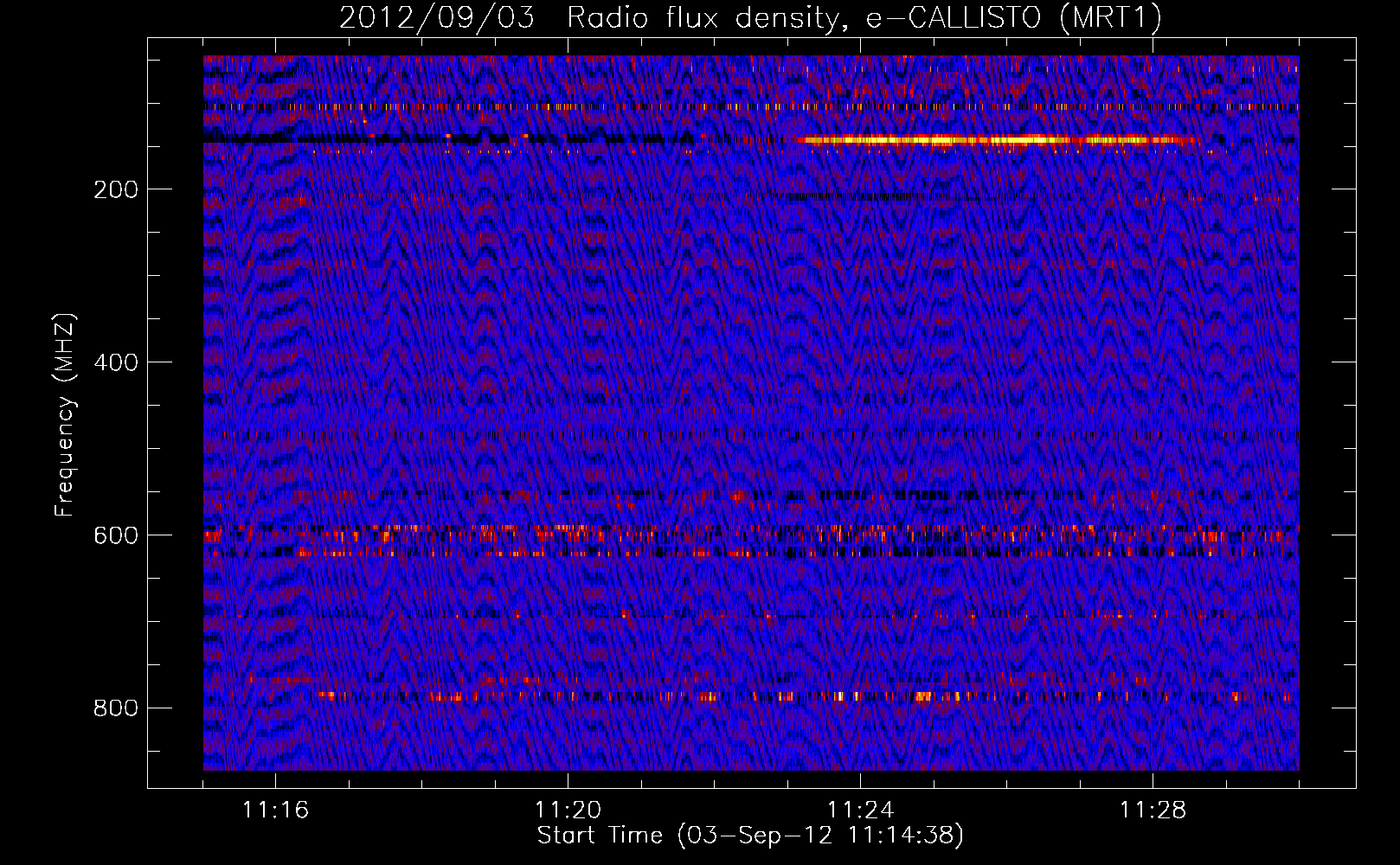The height and width of the screenshot is (865, 1400).
Task: Click the bright yellow radio burst streak
Action: [995, 140]
